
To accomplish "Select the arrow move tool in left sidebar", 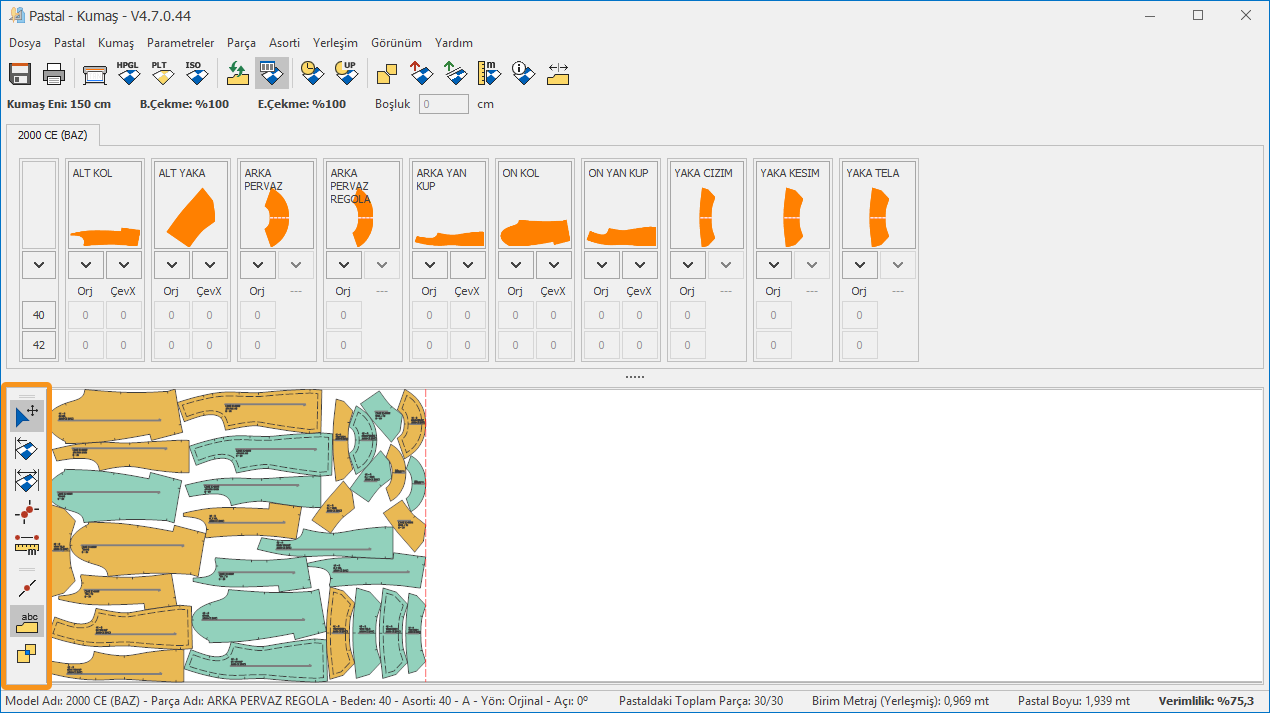I will click(27, 416).
